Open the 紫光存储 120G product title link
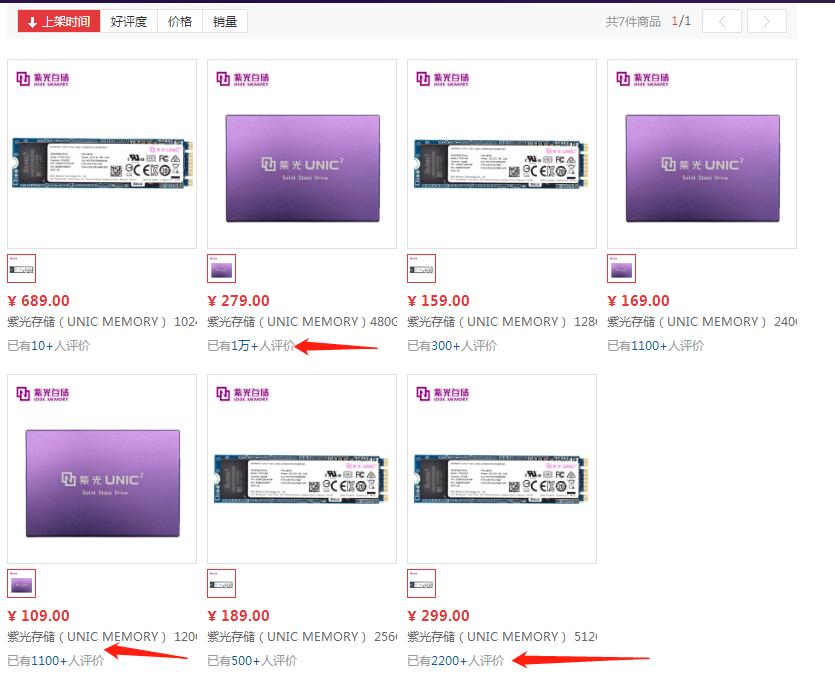Screen dimensions: 835x686 (102, 636)
